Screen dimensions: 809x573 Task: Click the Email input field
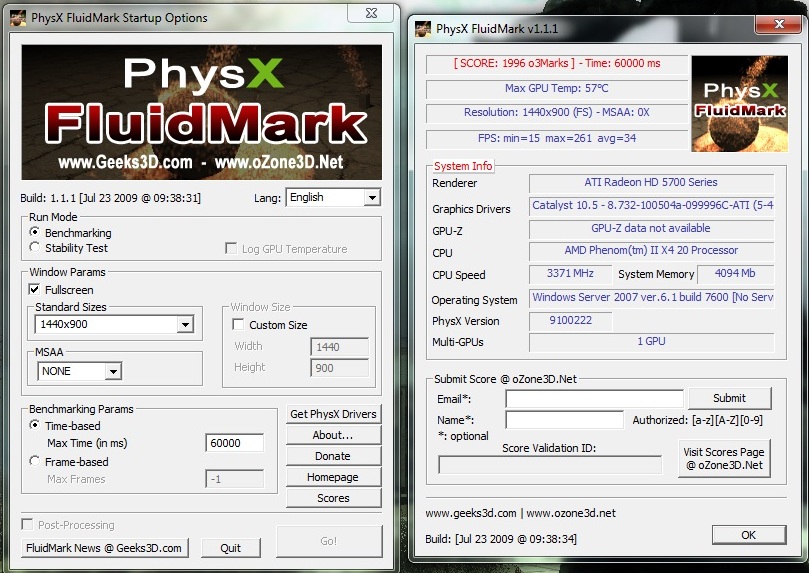click(x=594, y=398)
